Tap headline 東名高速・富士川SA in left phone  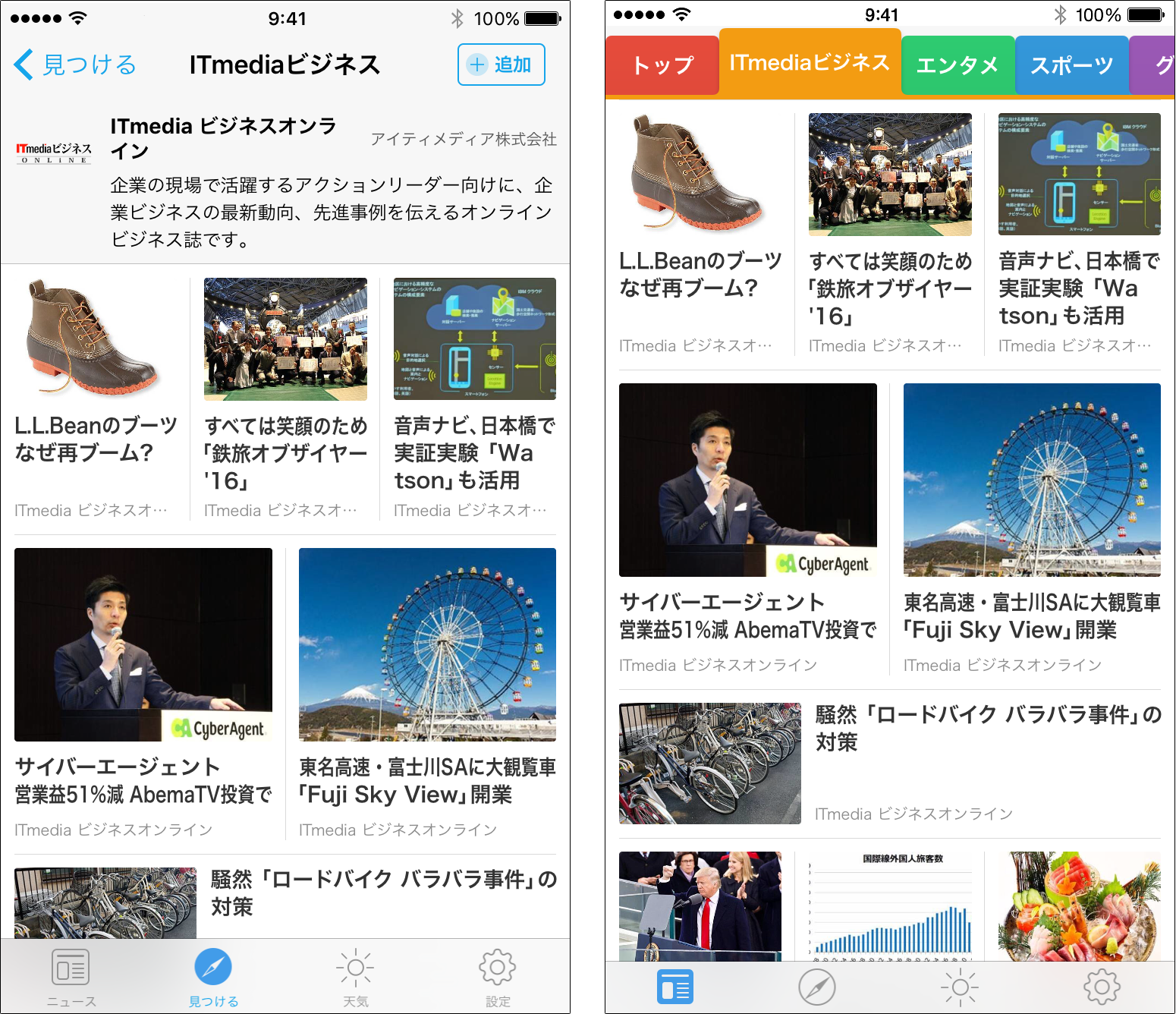point(427,781)
